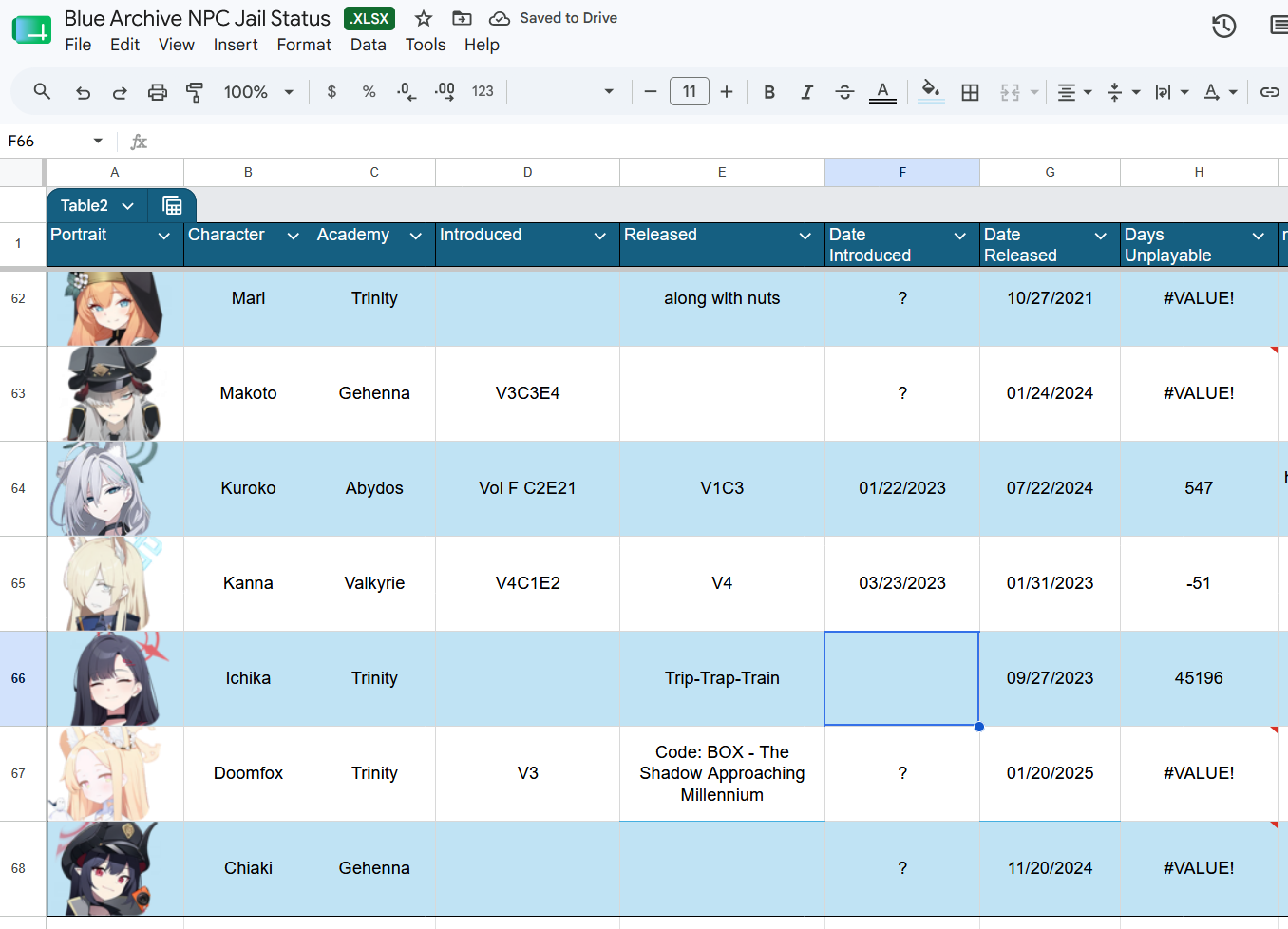Expand the Name Box dropdown arrow
The height and width of the screenshot is (929, 1288).
click(98, 142)
